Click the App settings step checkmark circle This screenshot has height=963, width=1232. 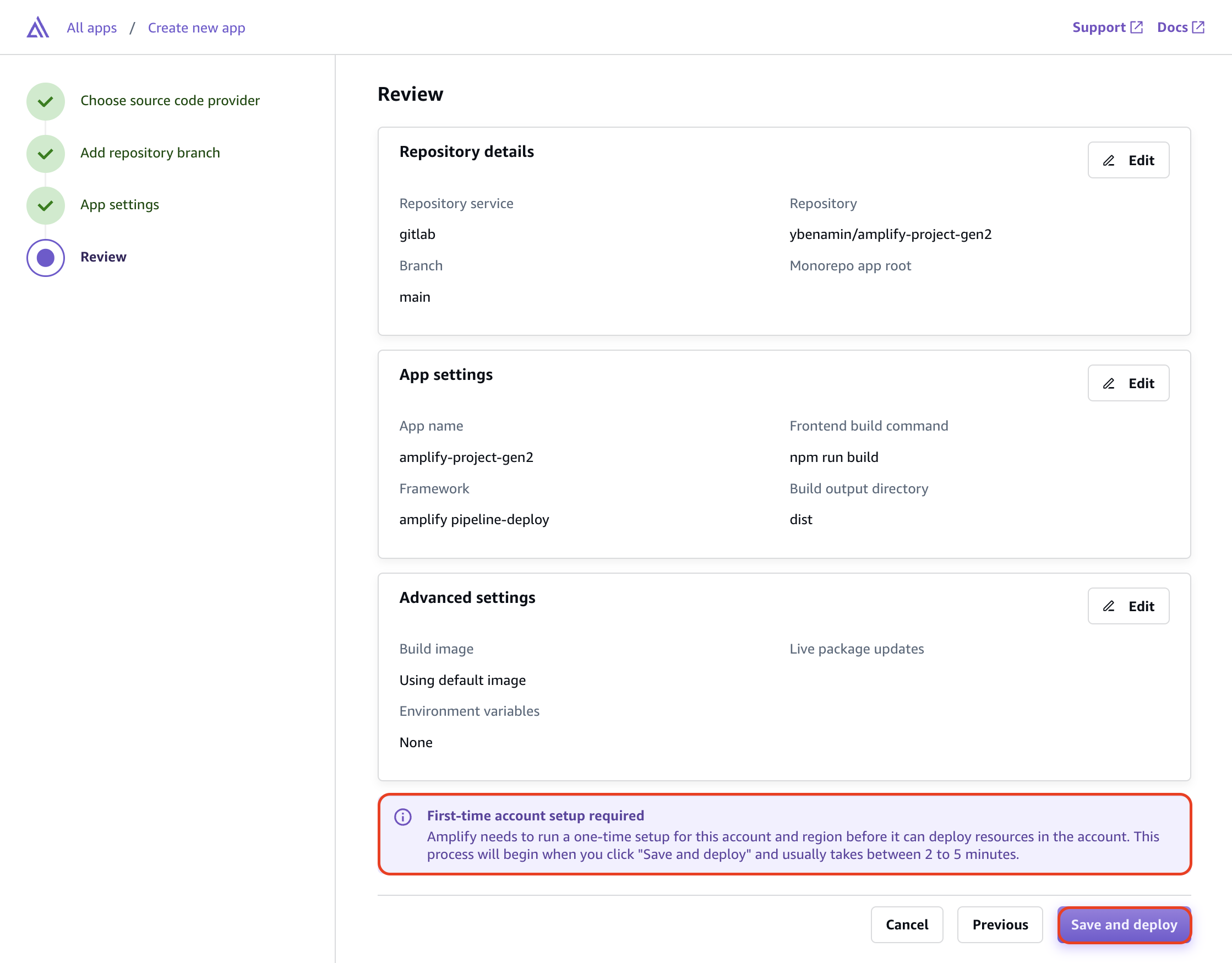point(45,205)
